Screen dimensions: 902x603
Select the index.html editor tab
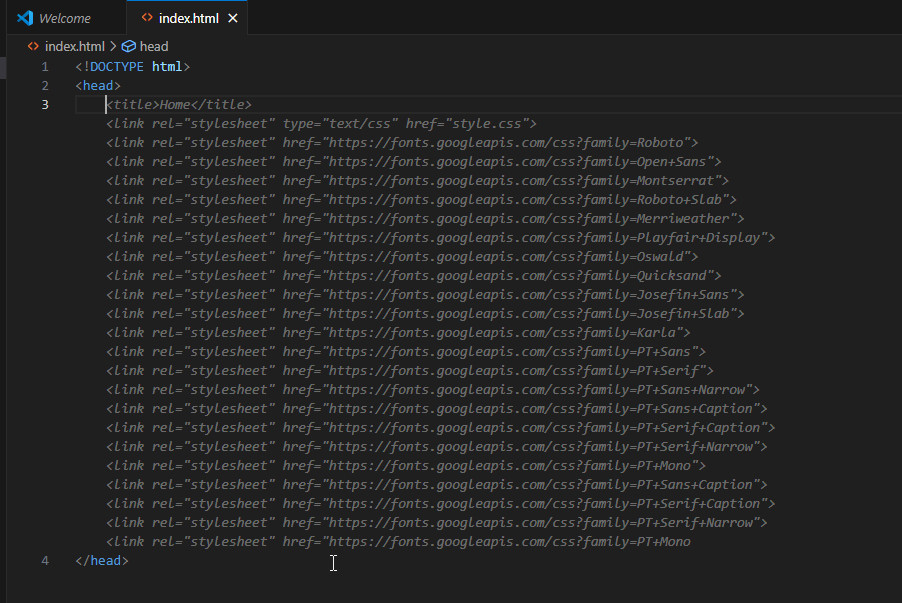pos(188,18)
